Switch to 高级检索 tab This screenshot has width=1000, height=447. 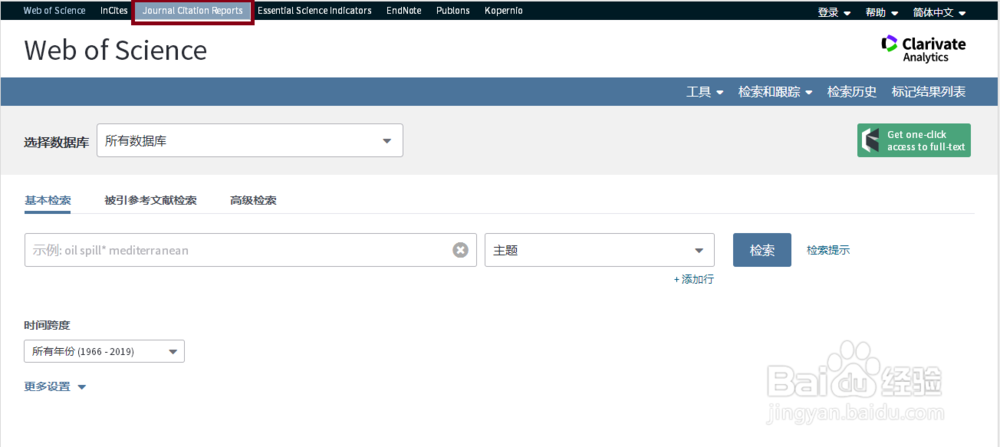[x=253, y=200]
